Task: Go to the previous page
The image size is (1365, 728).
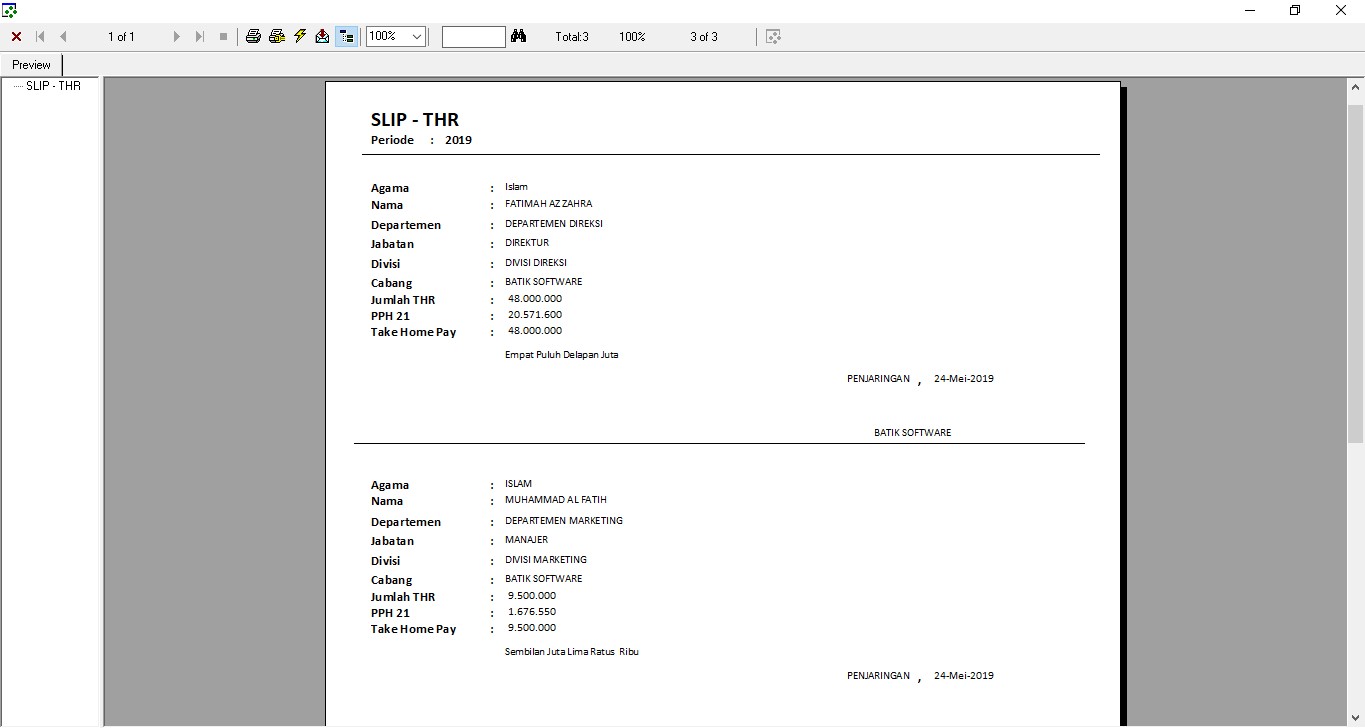Action: [x=63, y=37]
